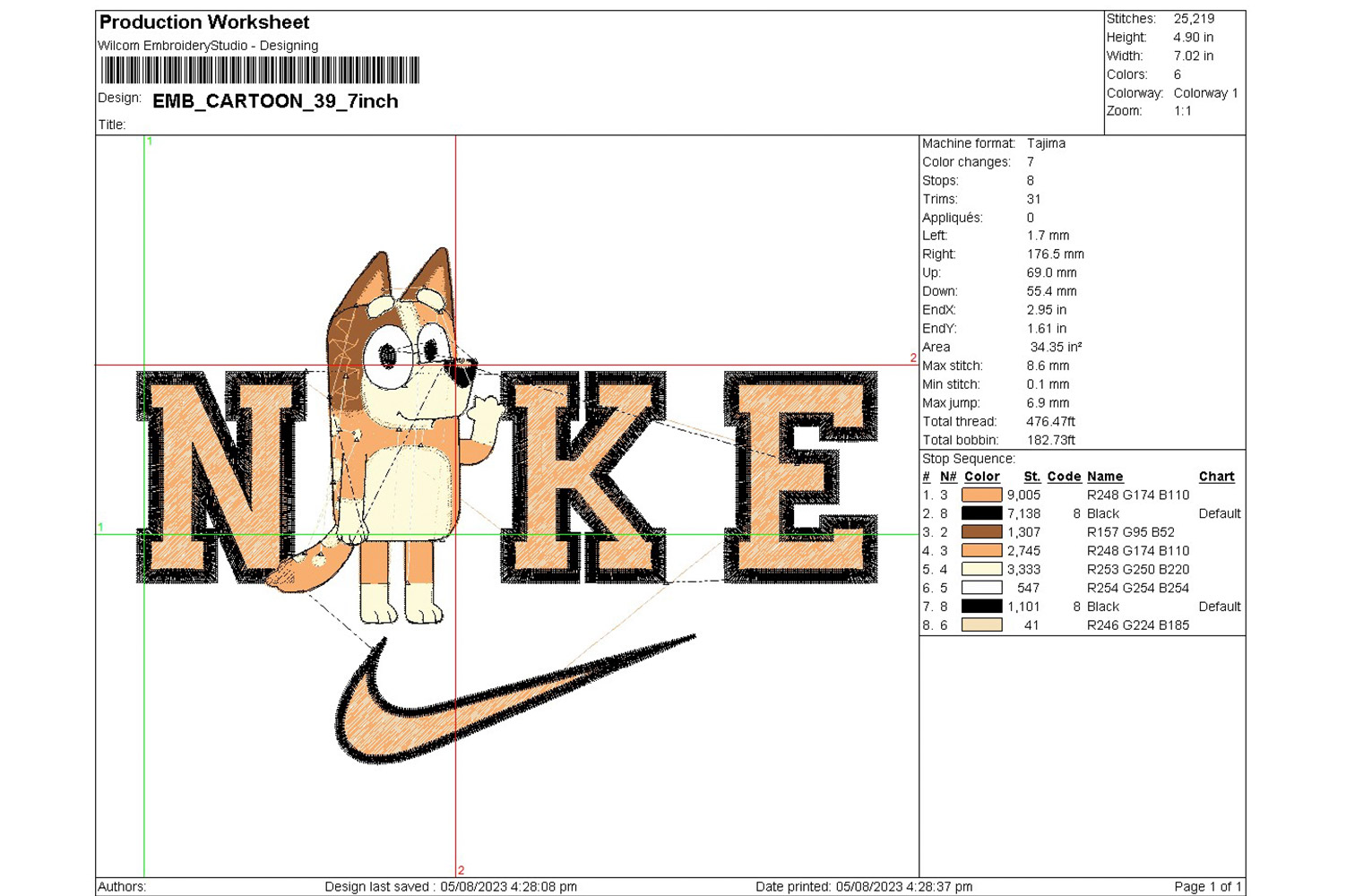This screenshot has width=1346, height=896.
Task: Select the brown R157 G95 B52 swatch
Action: [x=981, y=532]
